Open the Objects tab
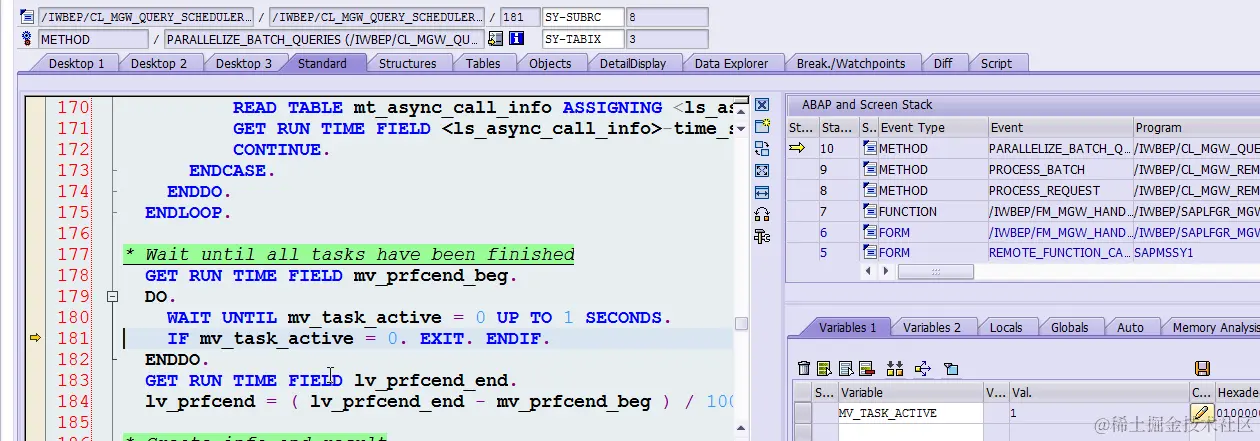Viewport: 1260px width, 441px height. point(551,63)
